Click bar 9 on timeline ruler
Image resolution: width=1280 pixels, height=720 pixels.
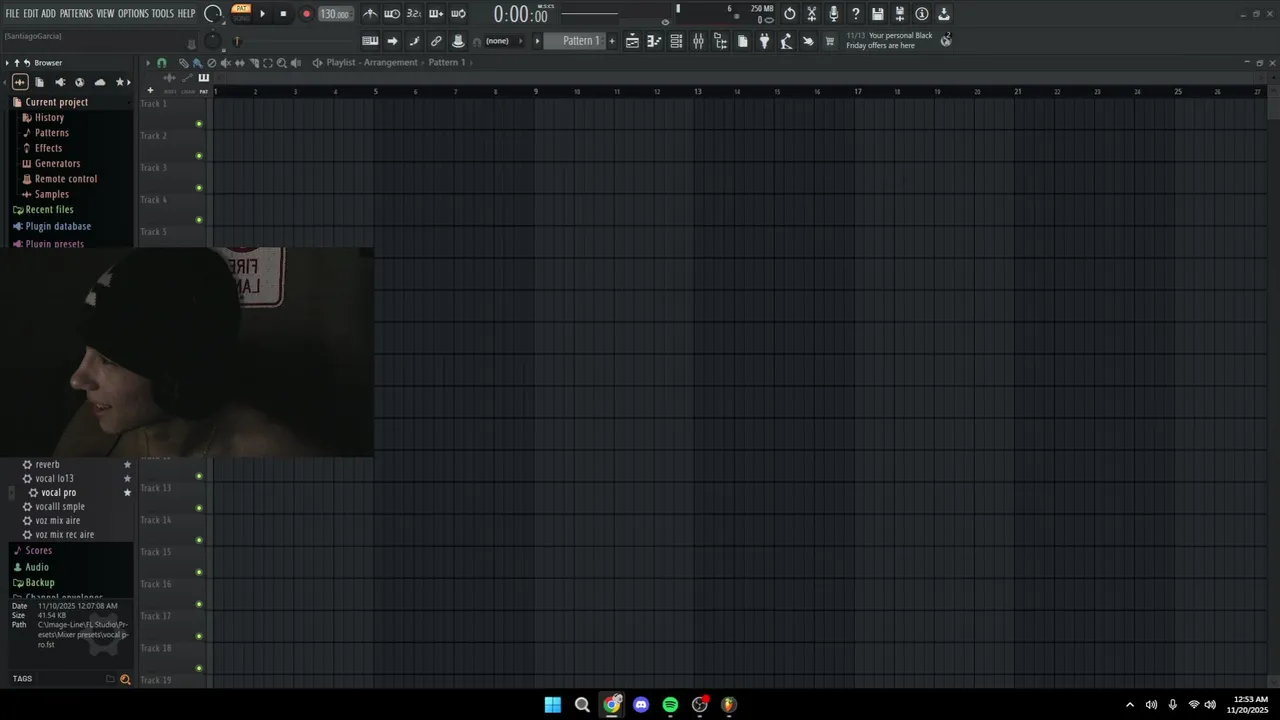point(536,91)
